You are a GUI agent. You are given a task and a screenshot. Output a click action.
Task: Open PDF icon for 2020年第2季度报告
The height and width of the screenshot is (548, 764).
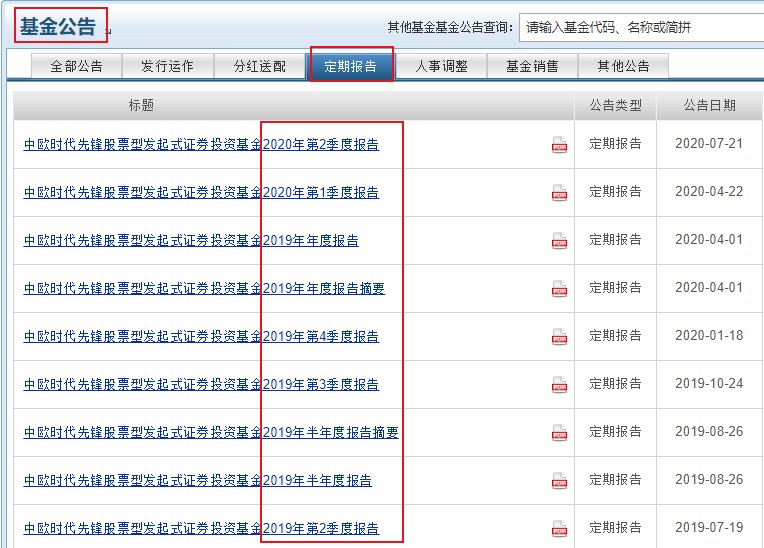point(559,145)
